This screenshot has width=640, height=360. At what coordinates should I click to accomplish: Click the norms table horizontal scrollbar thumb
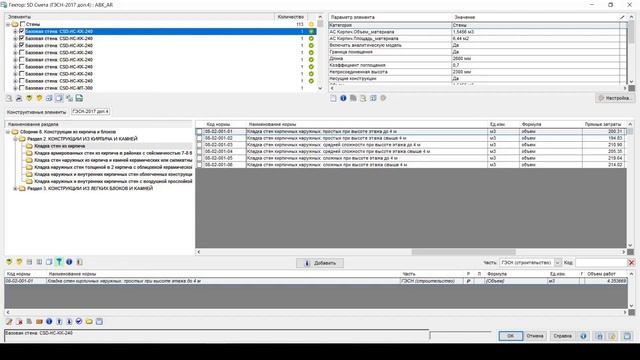point(463,252)
